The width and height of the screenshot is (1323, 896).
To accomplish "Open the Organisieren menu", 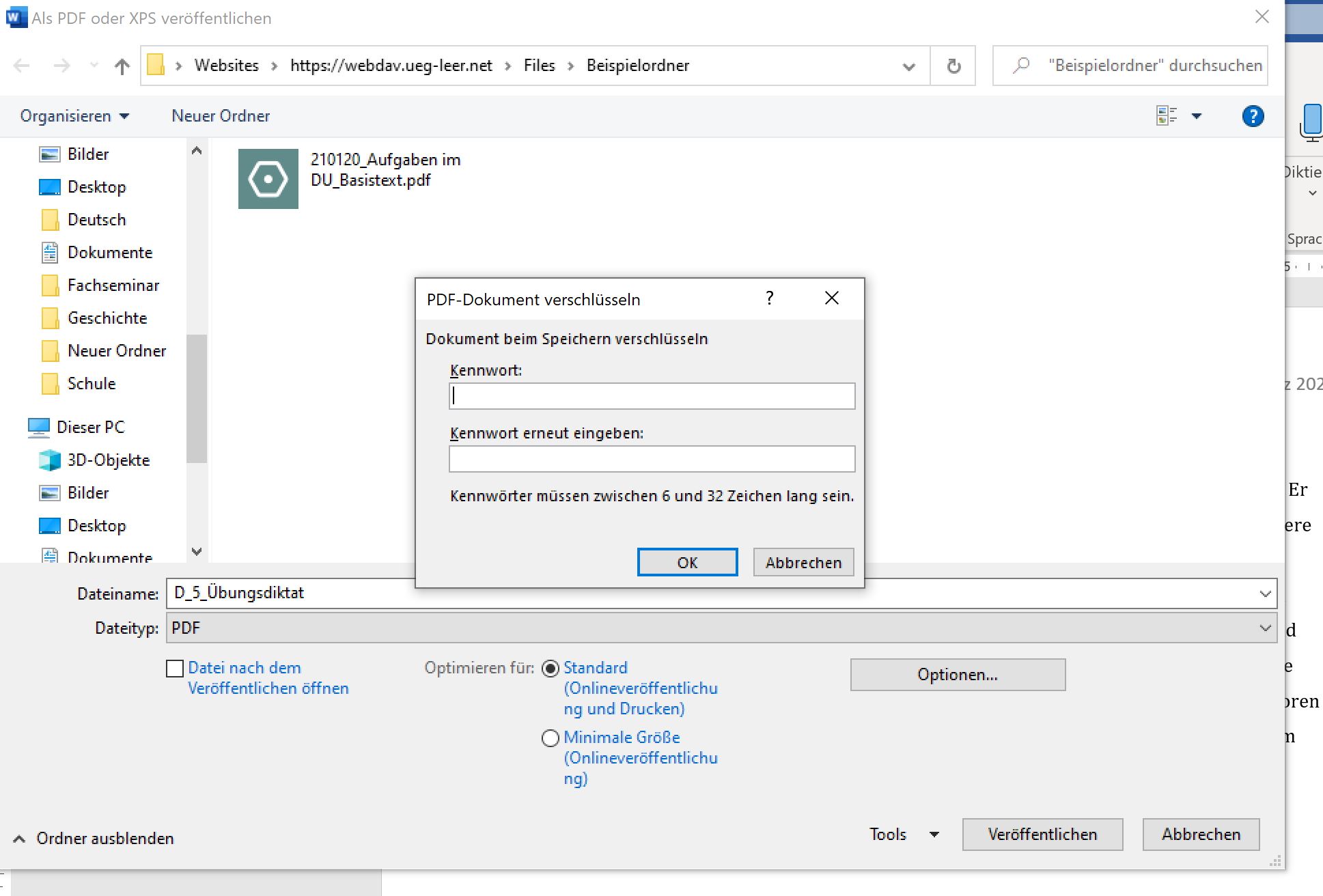I will (x=74, y=116).
